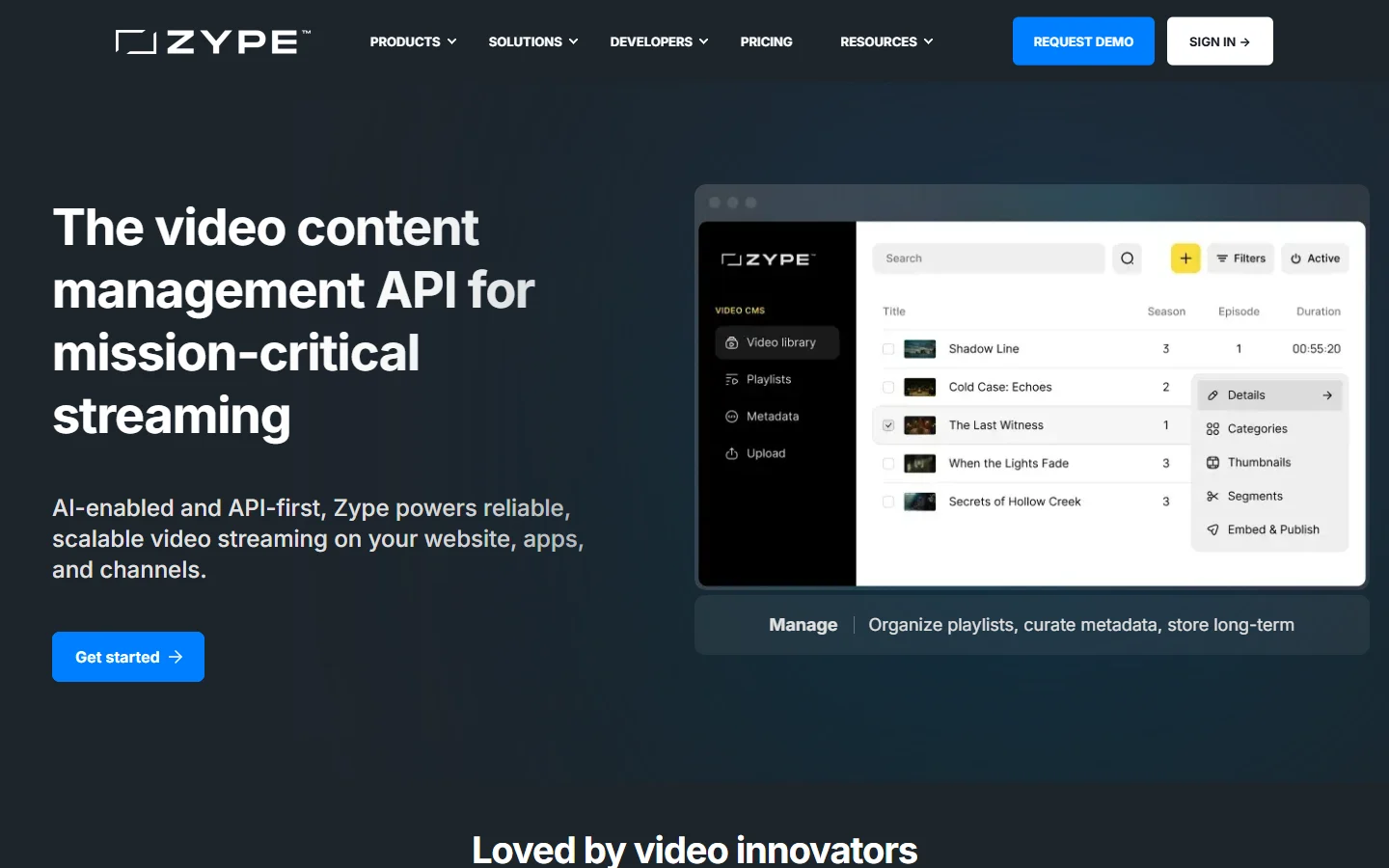The height and width of the screenshot is (868, 1389).
Task: Tick the Cold Case: Echoes checkbox
Action: [888, 388]
